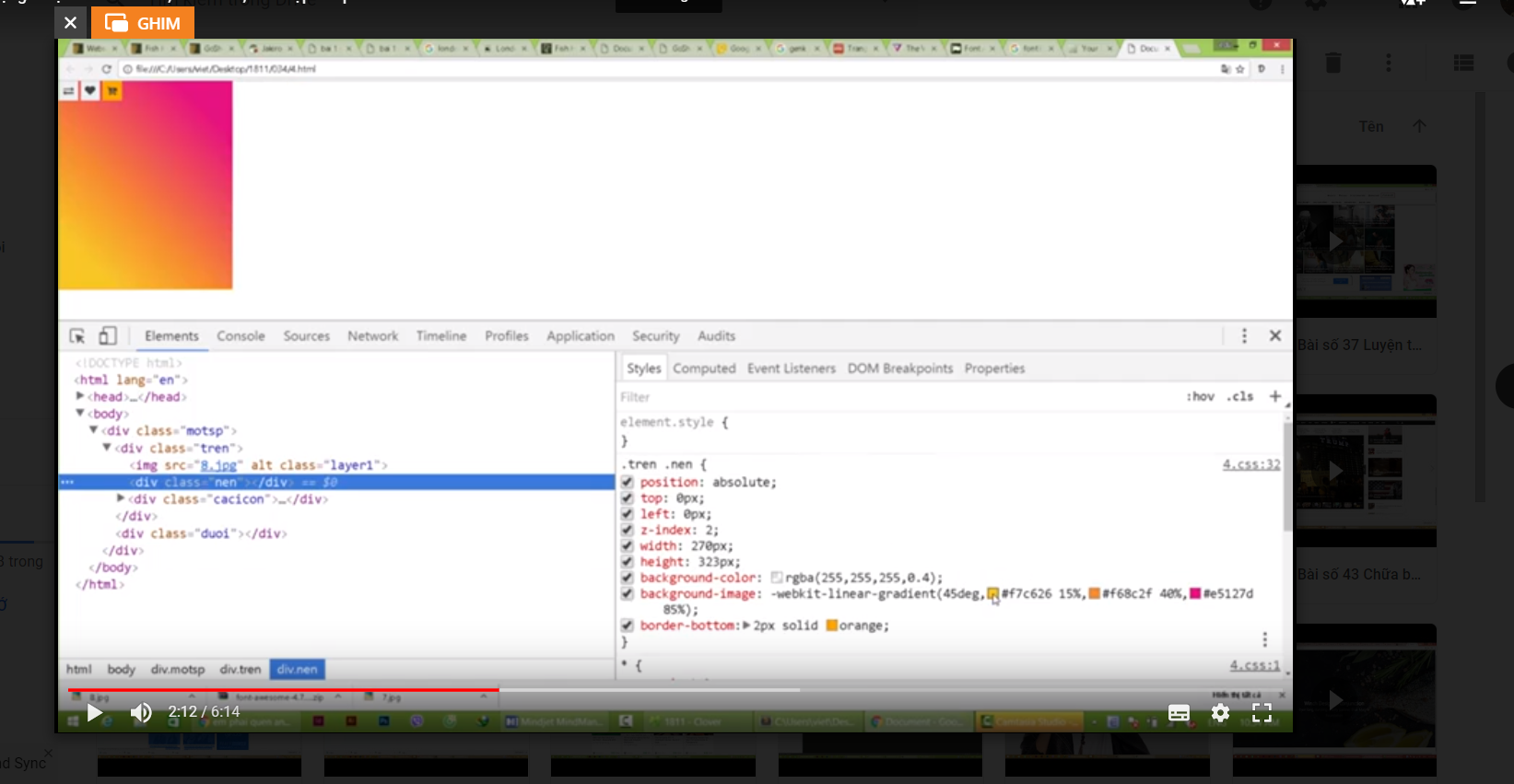Screen dimensions: 1514x784
Task: Reverse sort order arrow beside Tên
Action: [x=1419, y=126]
